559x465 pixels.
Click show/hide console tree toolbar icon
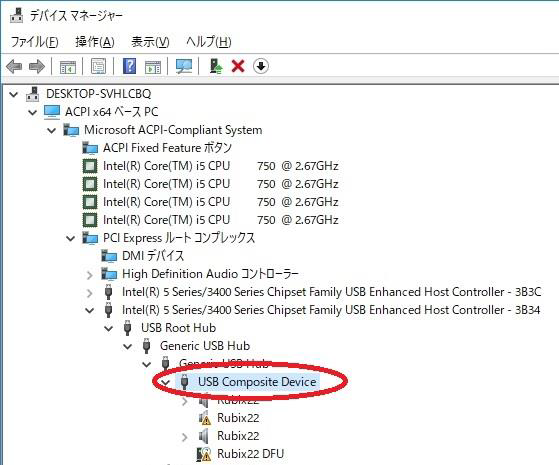coord(68,67)
